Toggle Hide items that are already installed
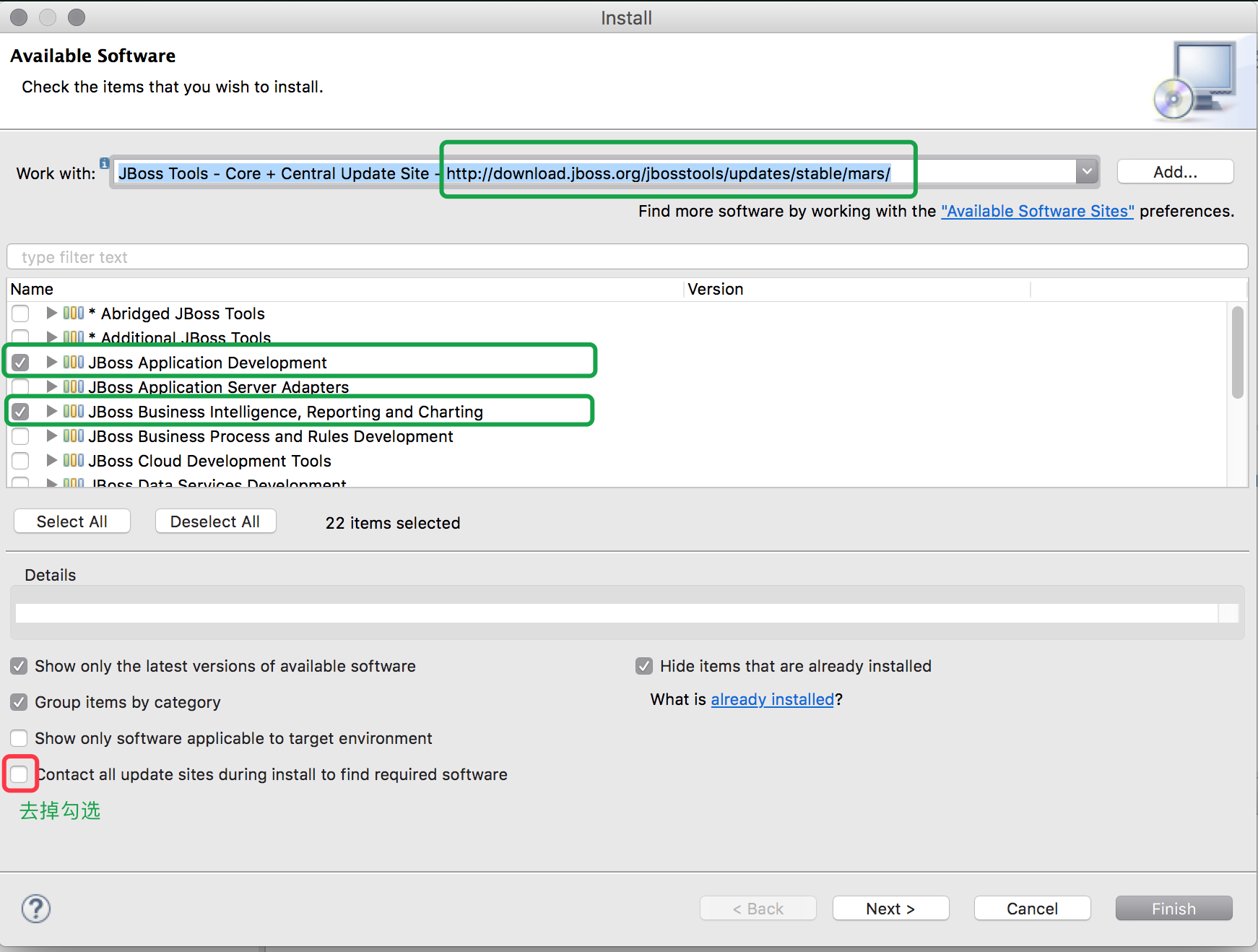This screenshot has width=1258, height=952. (x=644, y=666)
